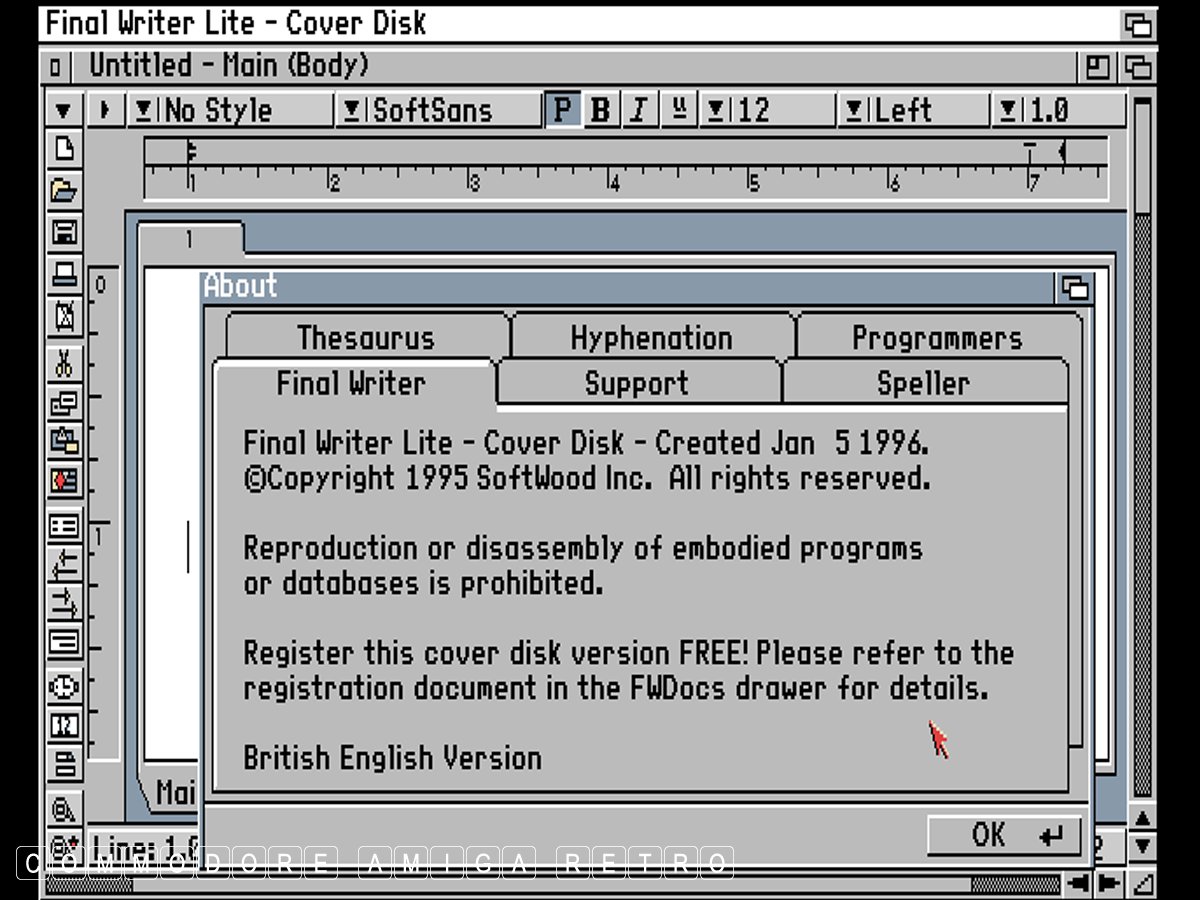Click the Save disk icon
The height and width of the screenshot is (900, 1200).
coord(64,233)
